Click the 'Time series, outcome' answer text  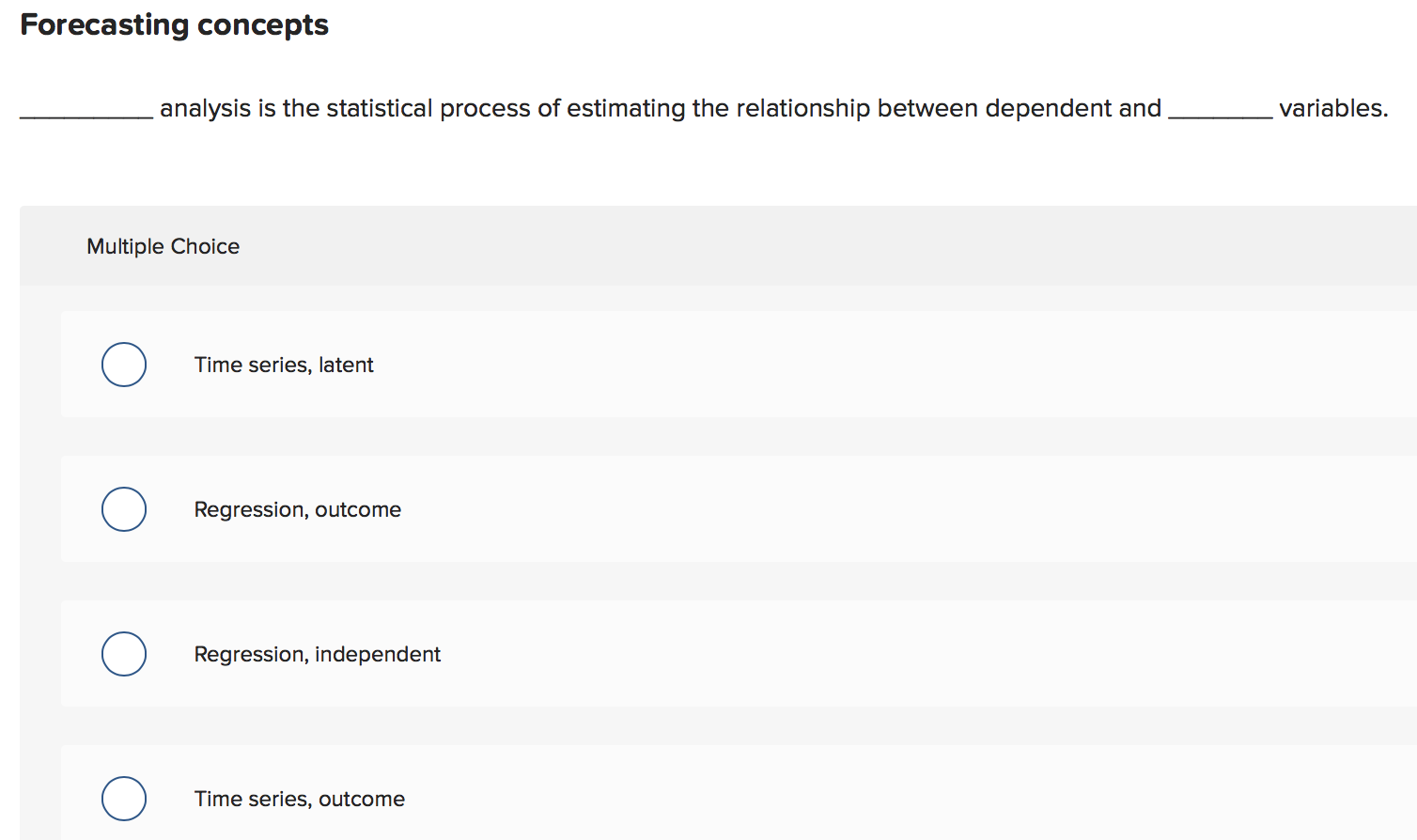pyautogui.click(x=299, y=799)
